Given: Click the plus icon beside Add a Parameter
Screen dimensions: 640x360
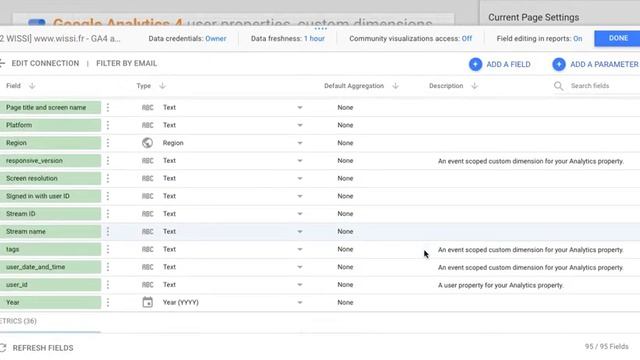Looking at the screenshot, I should pyautogui.click(x=559, y=64).
